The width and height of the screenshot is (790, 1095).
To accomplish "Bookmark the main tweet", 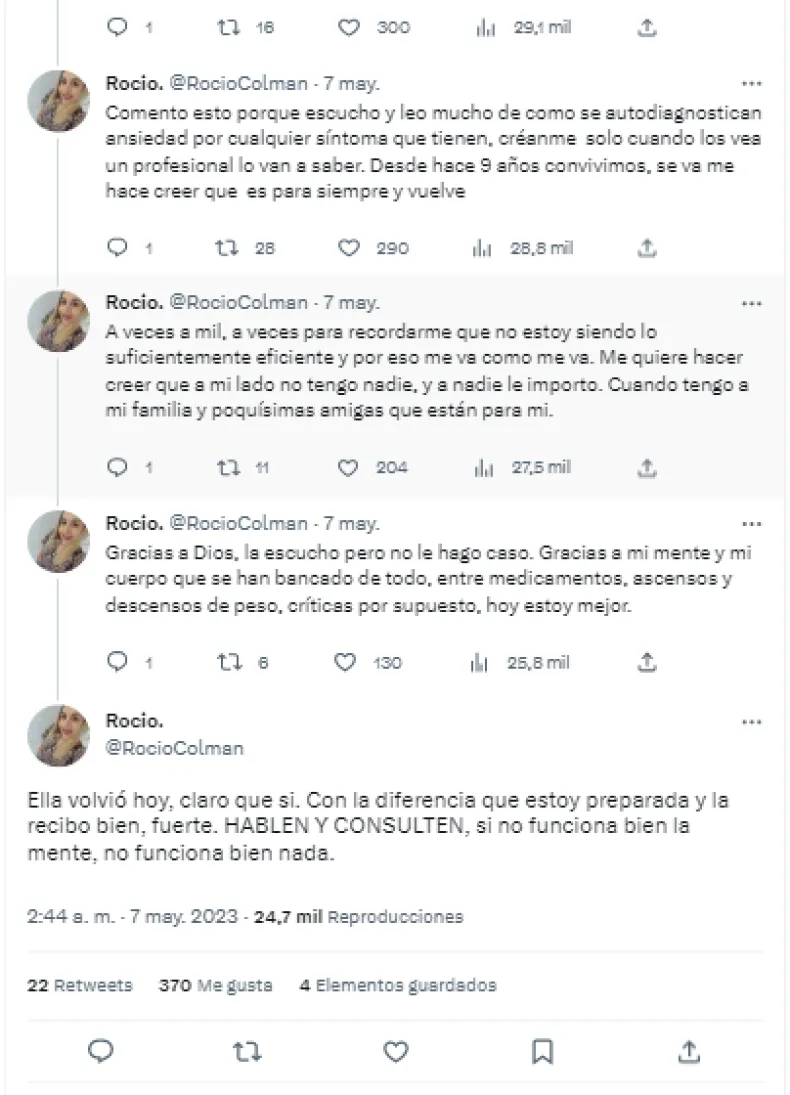I will 543,1050.
